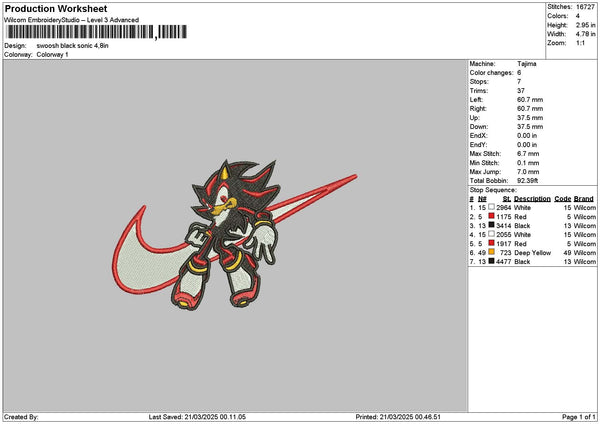The width and height of the screenshot is (600, 424).
Task: Click the barcode under the worksheet title
Action: 97,32
